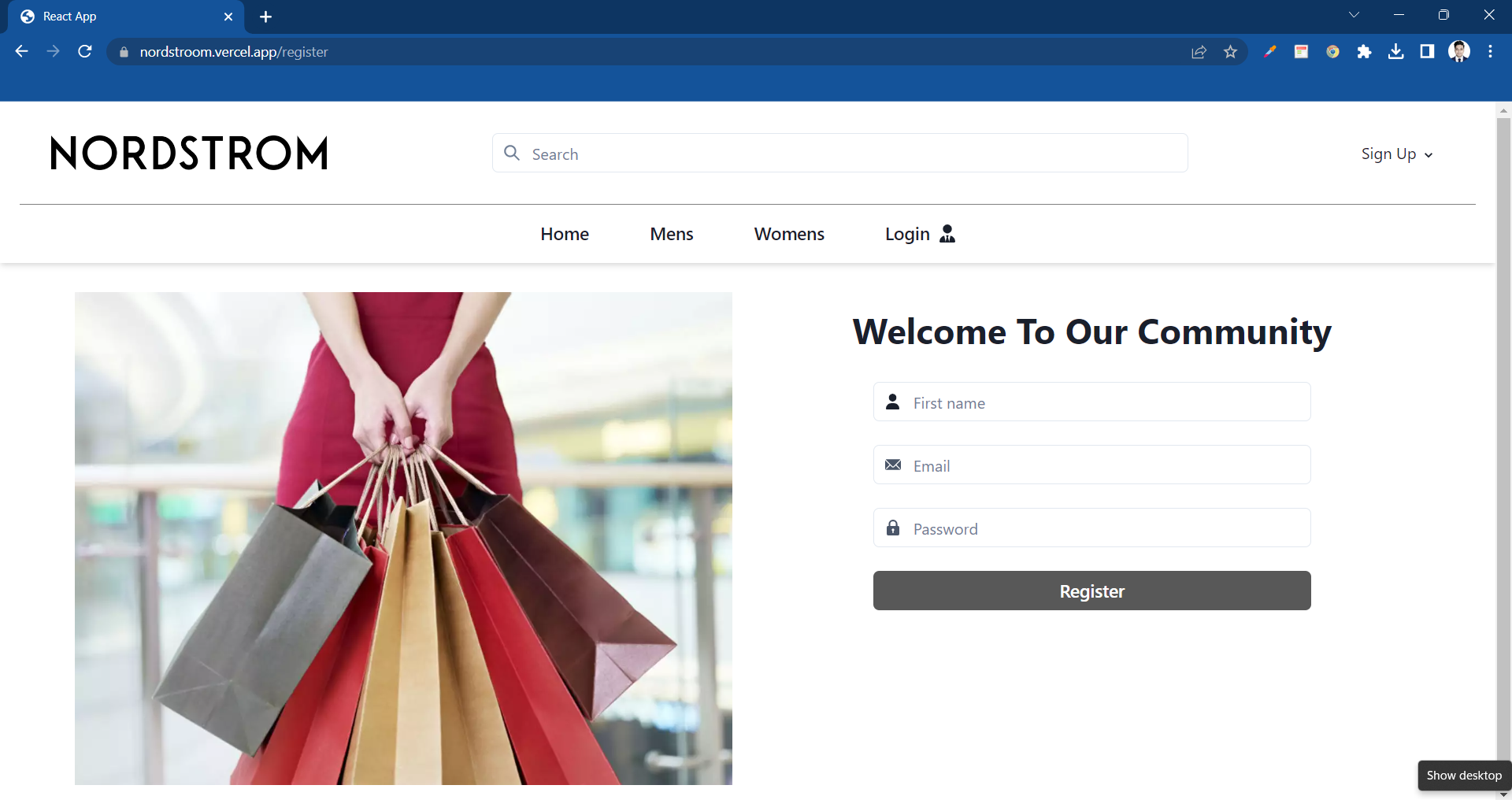1512x800 pixels.
Task: Open a new browser tab
Action: point(265,17)
